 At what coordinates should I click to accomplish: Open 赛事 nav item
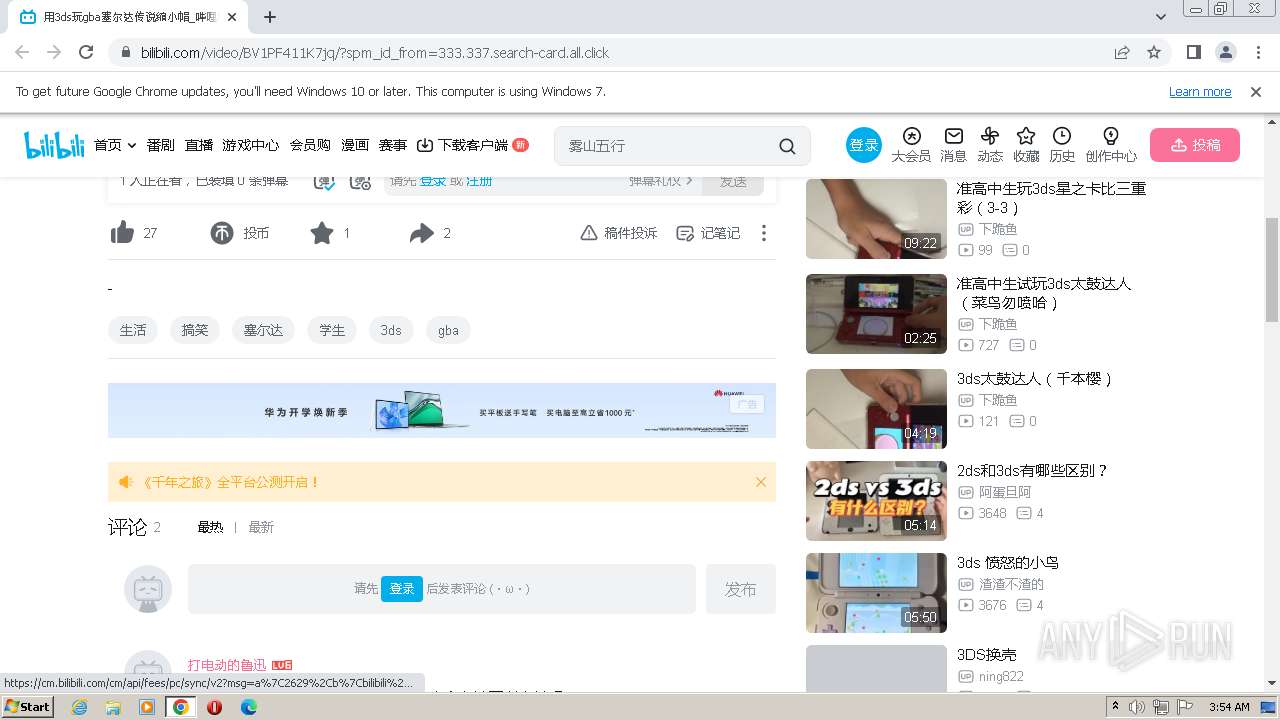point(393,145)
